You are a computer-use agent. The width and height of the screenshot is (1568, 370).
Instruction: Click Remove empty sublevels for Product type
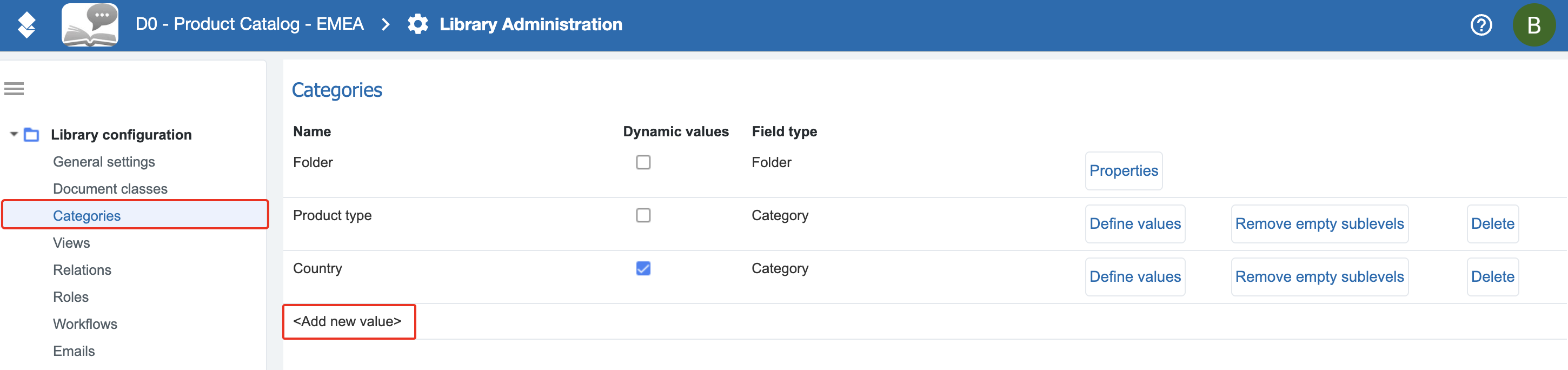pos(1320,224)
